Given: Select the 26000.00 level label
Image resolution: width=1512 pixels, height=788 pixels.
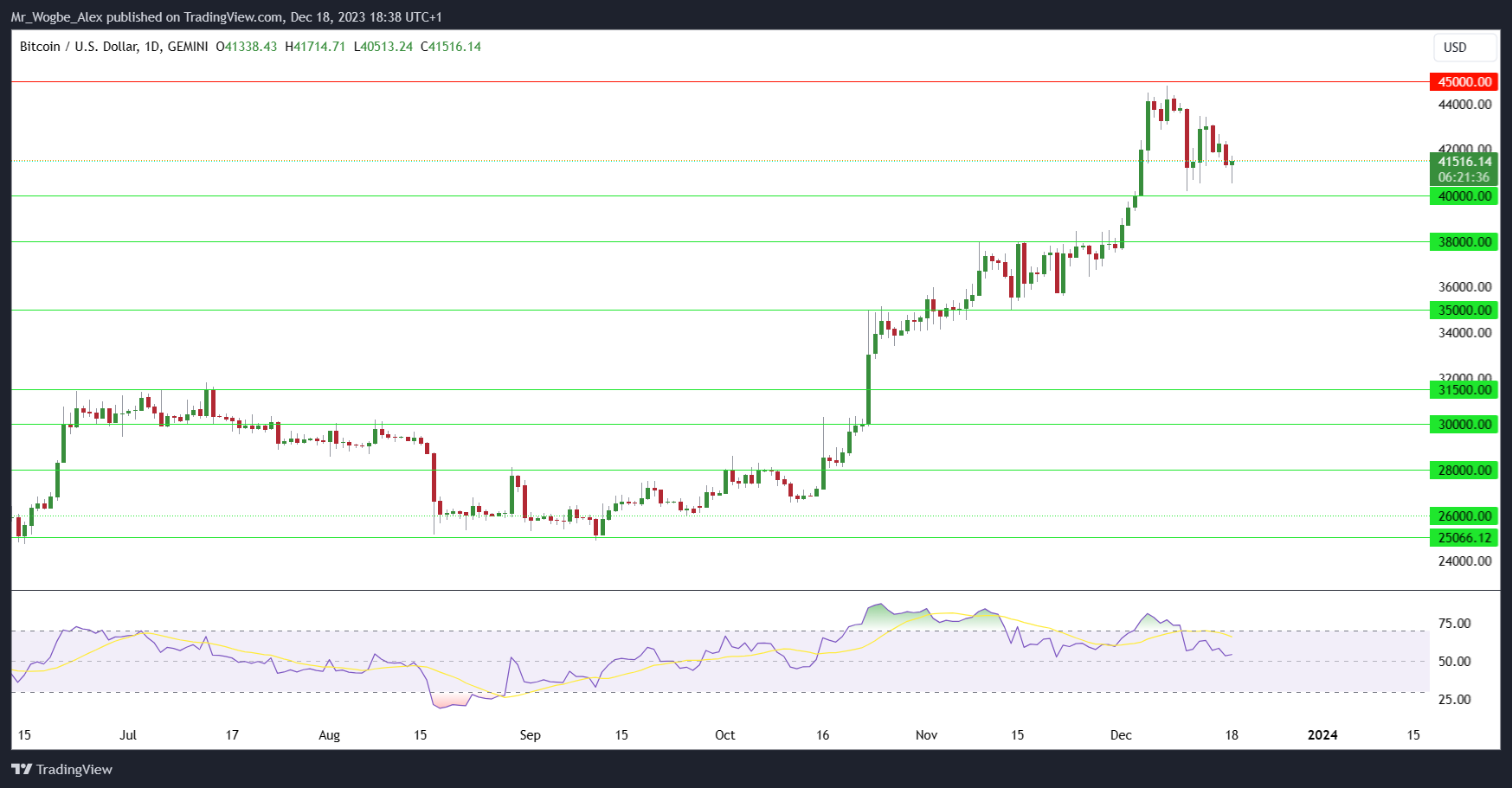Looking at the screenshot, I should (x=1464, y=516).
